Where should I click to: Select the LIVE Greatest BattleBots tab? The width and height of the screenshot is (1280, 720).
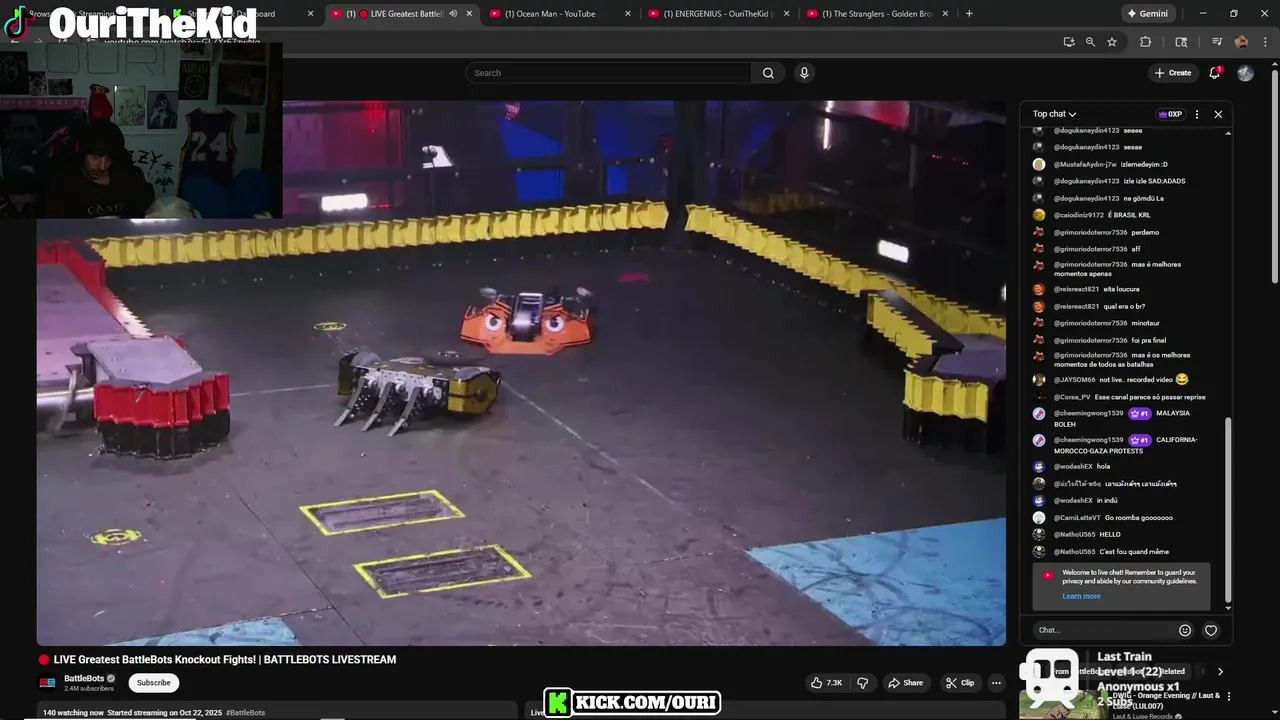400,14
